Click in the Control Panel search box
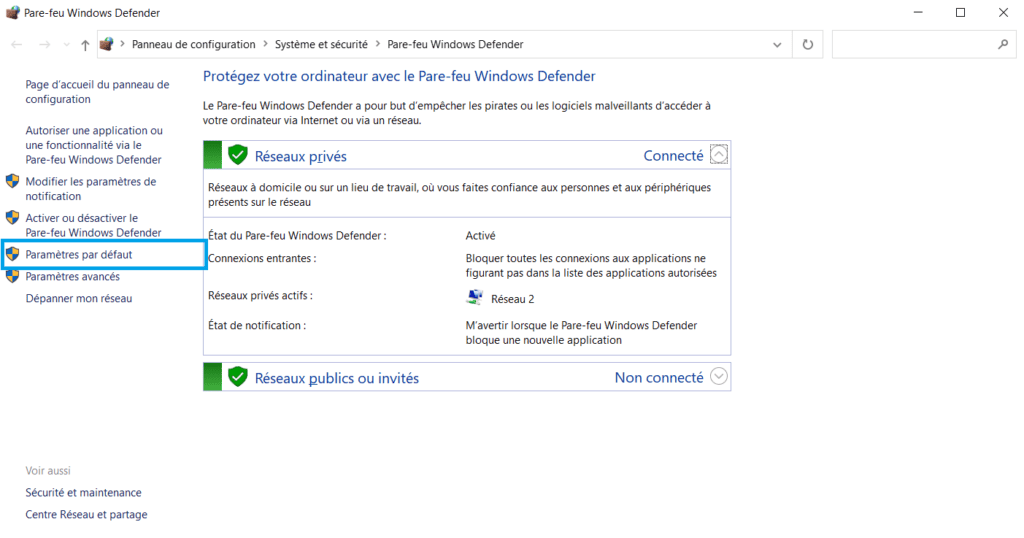This screenshot has height=538, width=1024. 914,44
